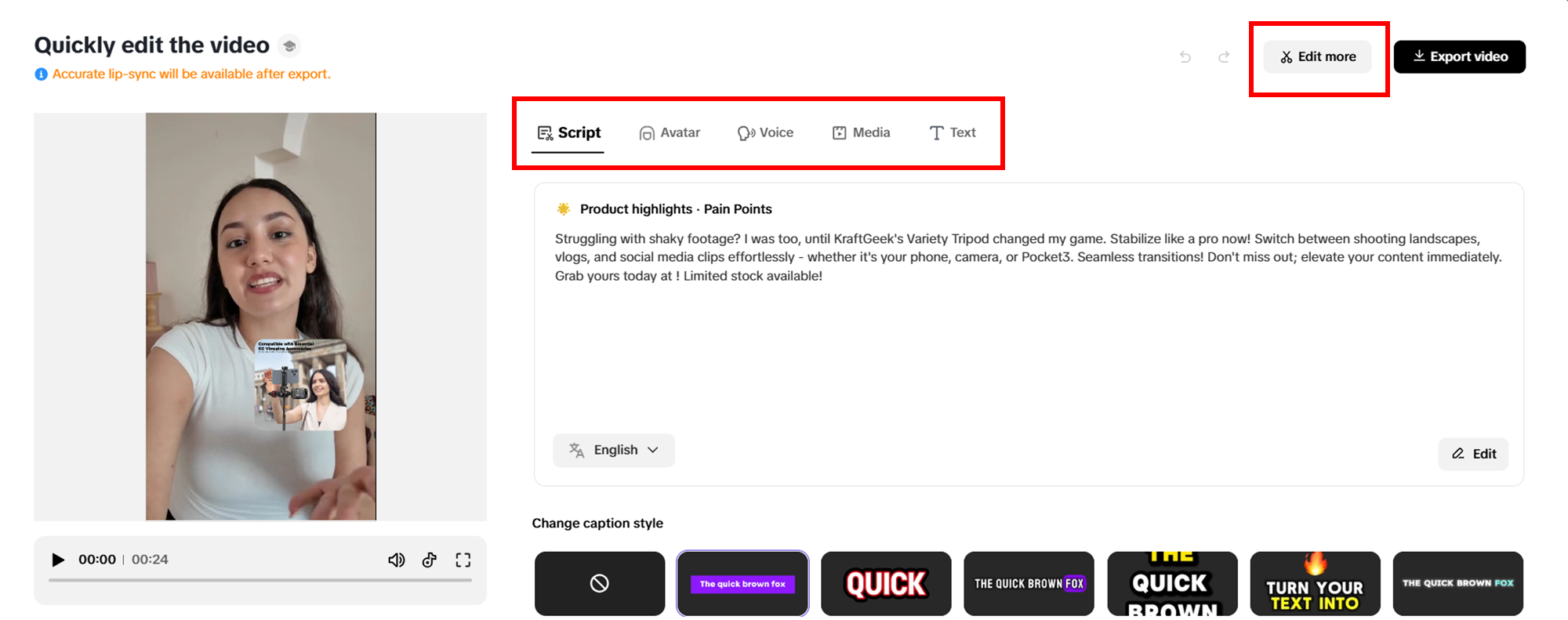Image resolution: width=1568 pixels, height=620 pixels.
Task: Pick the red QUICK caption style
Action: pos(886,583)
